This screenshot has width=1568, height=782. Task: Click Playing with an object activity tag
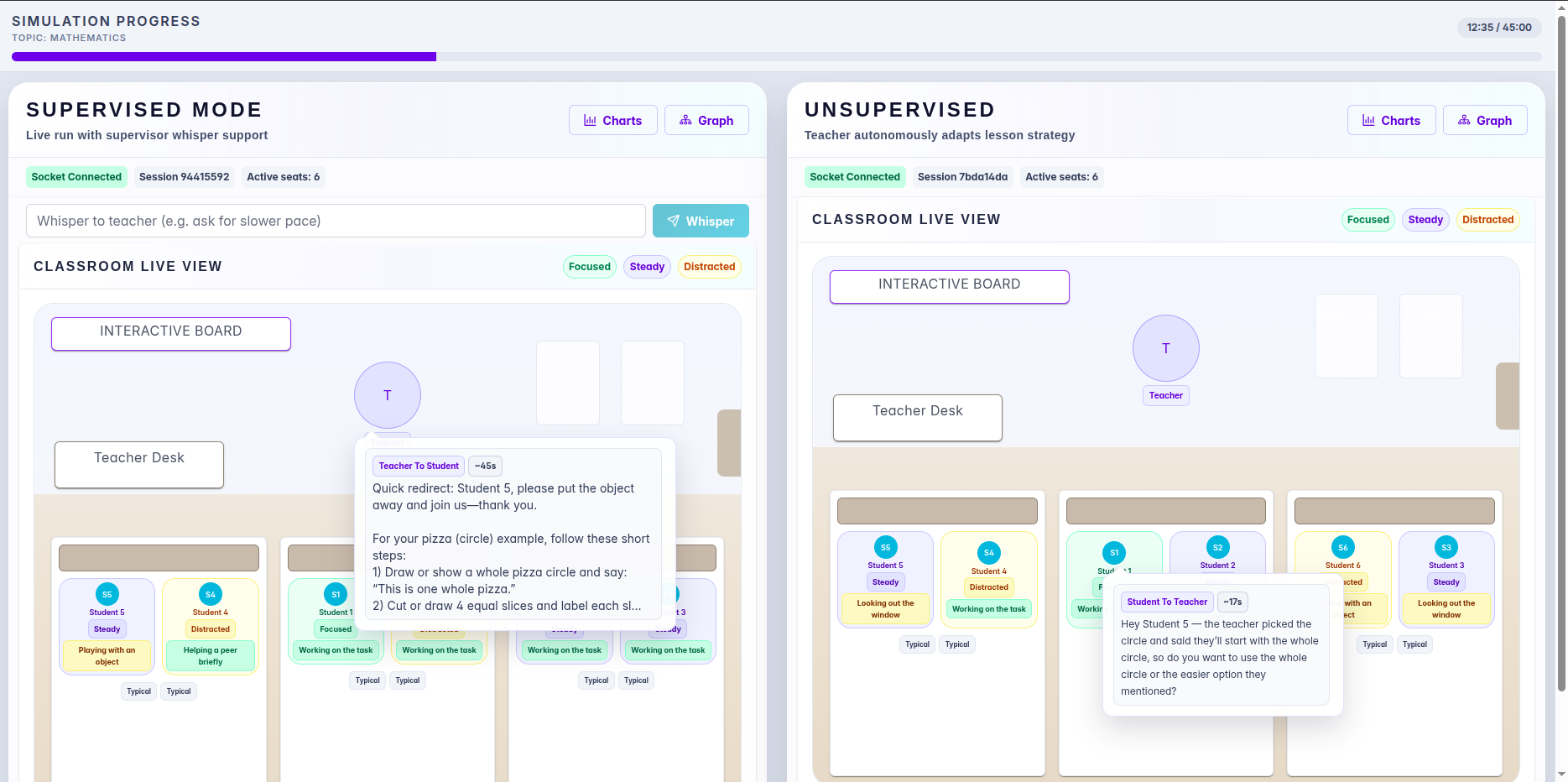click(x=107, y=656)
